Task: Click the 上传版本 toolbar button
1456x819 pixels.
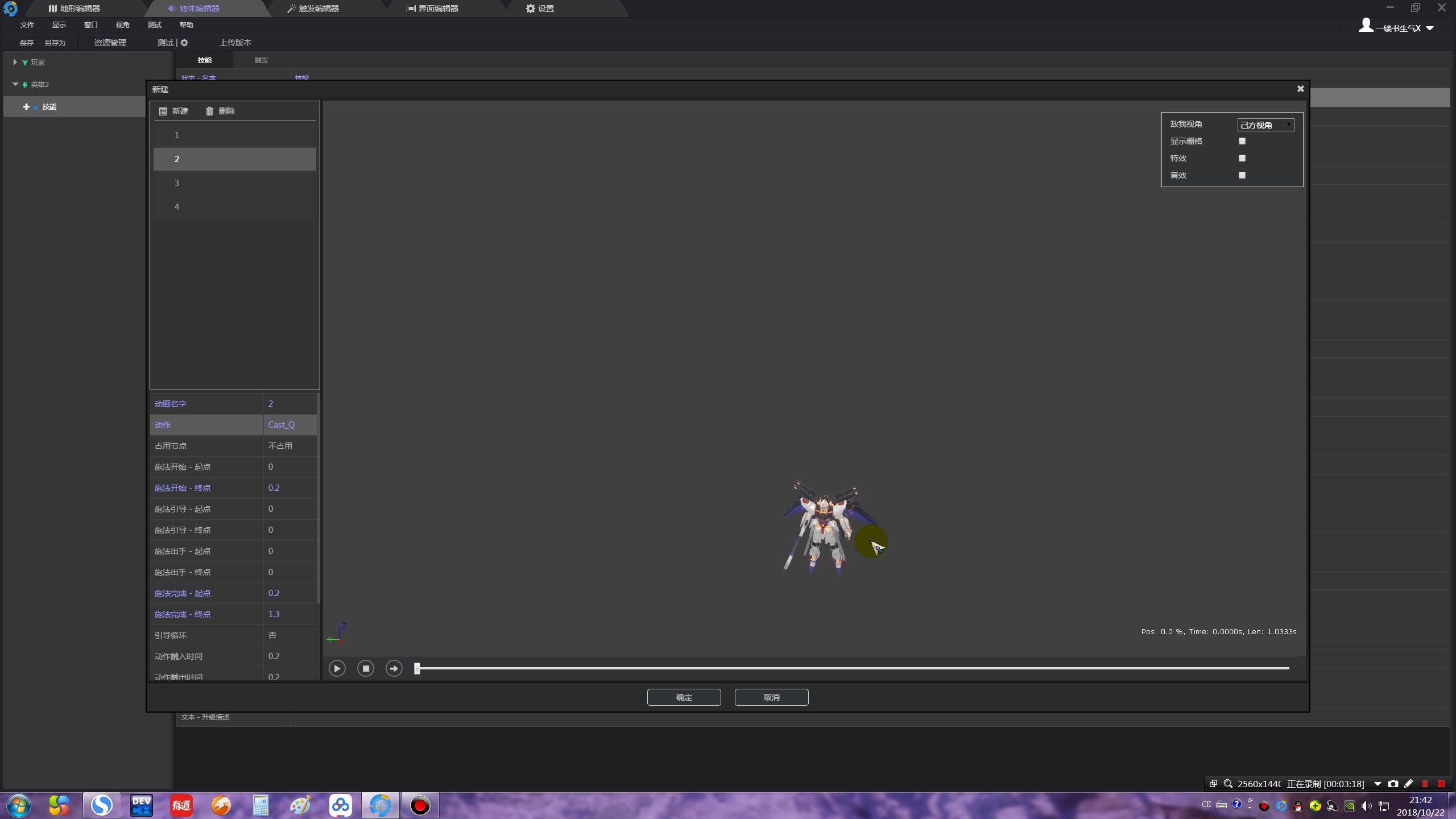Action: 235,43
